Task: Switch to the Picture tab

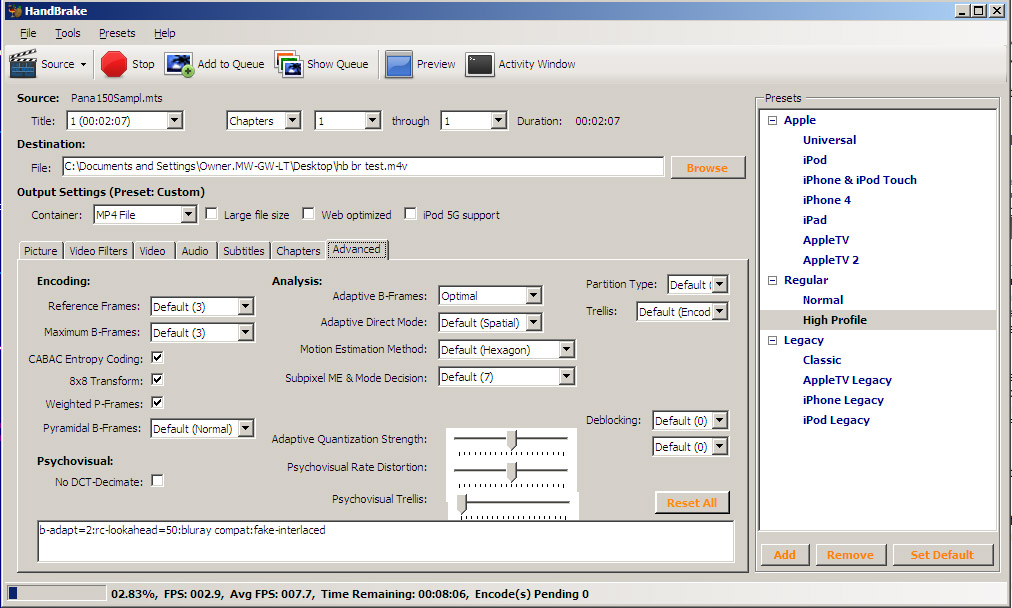Action: [x=41, y=251]
